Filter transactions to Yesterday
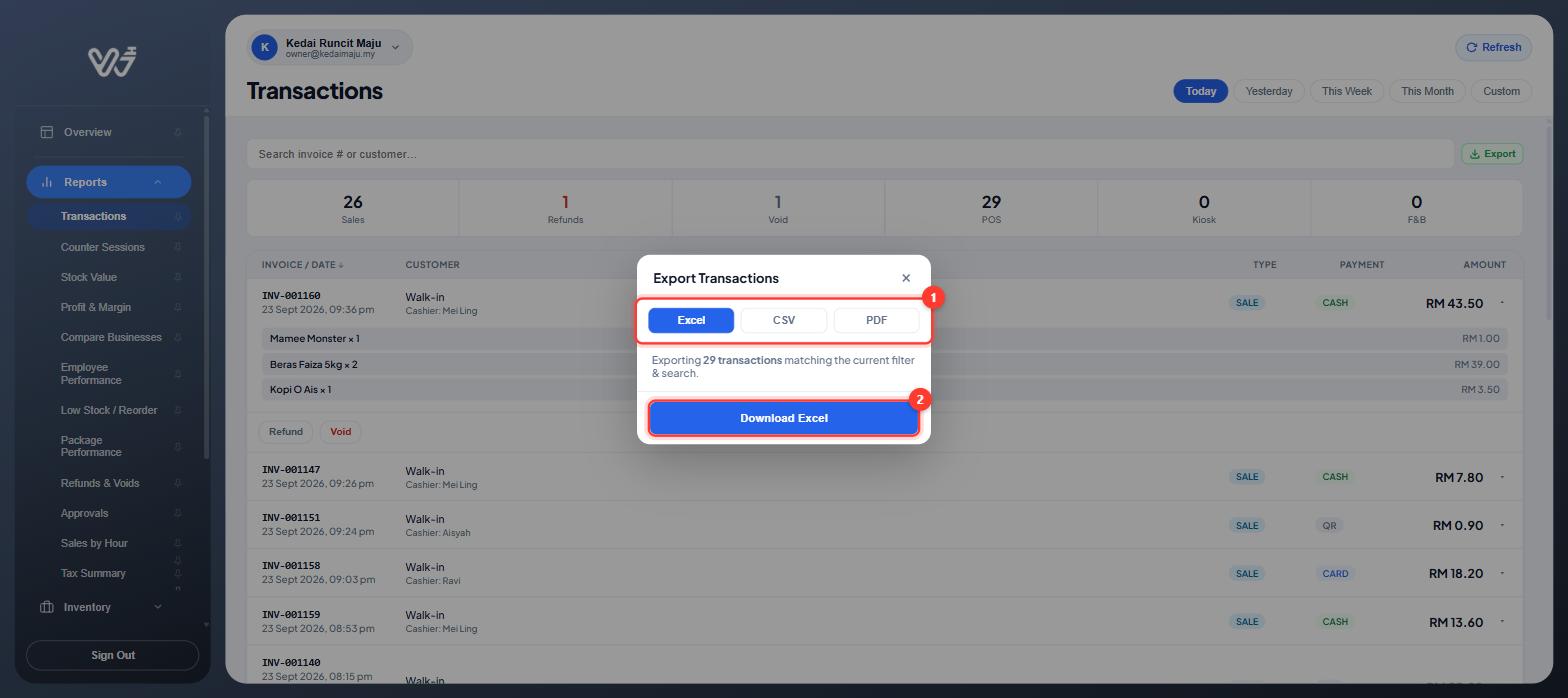Screen dimensions: 1568x698 coord(1269,91)
